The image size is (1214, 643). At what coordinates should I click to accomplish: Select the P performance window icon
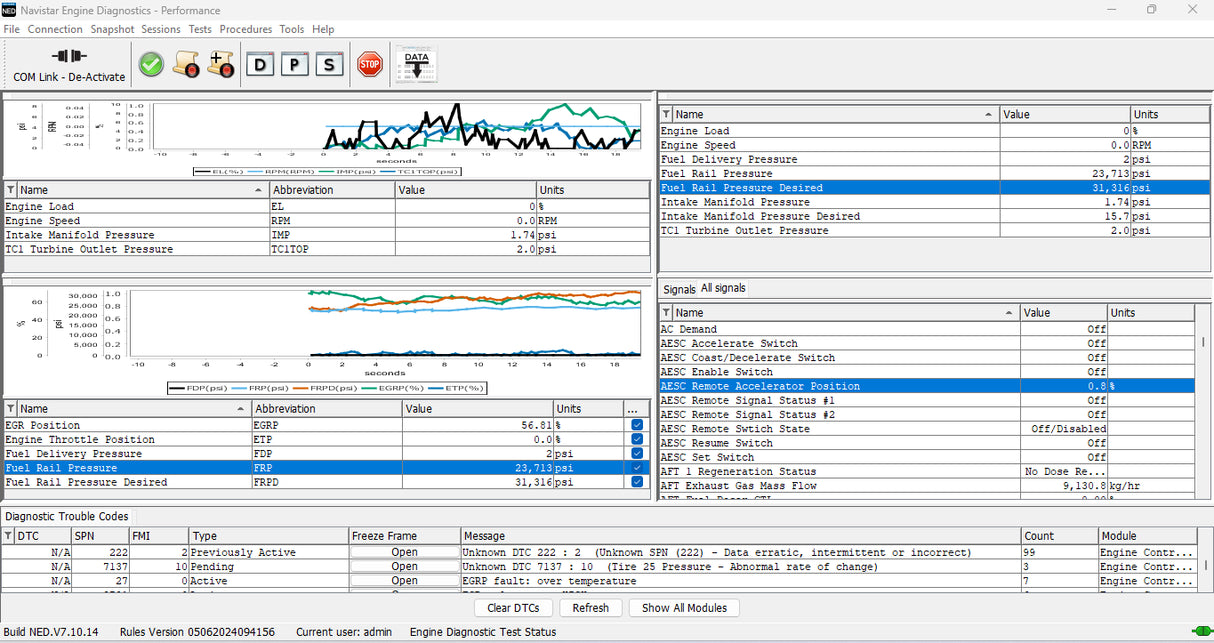[294, 64]
